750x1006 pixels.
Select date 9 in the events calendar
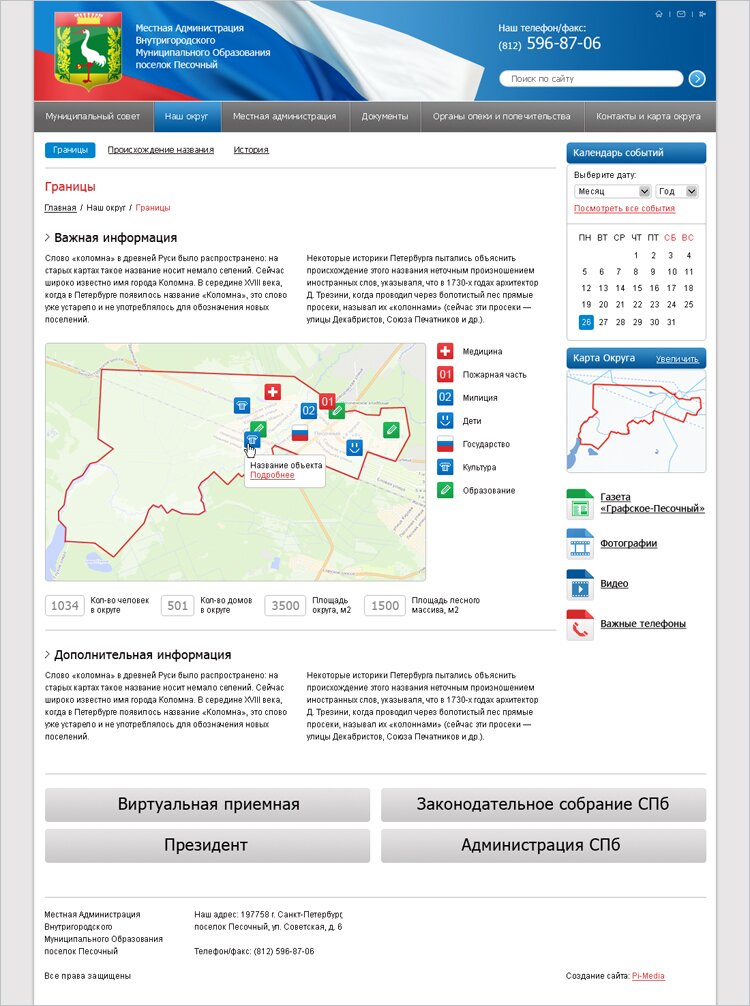653,271
